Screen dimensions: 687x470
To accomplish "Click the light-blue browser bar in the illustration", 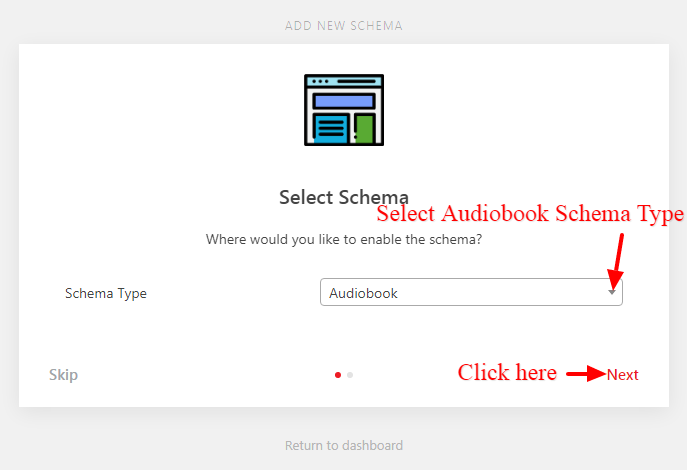I will [x=344, y=81].
